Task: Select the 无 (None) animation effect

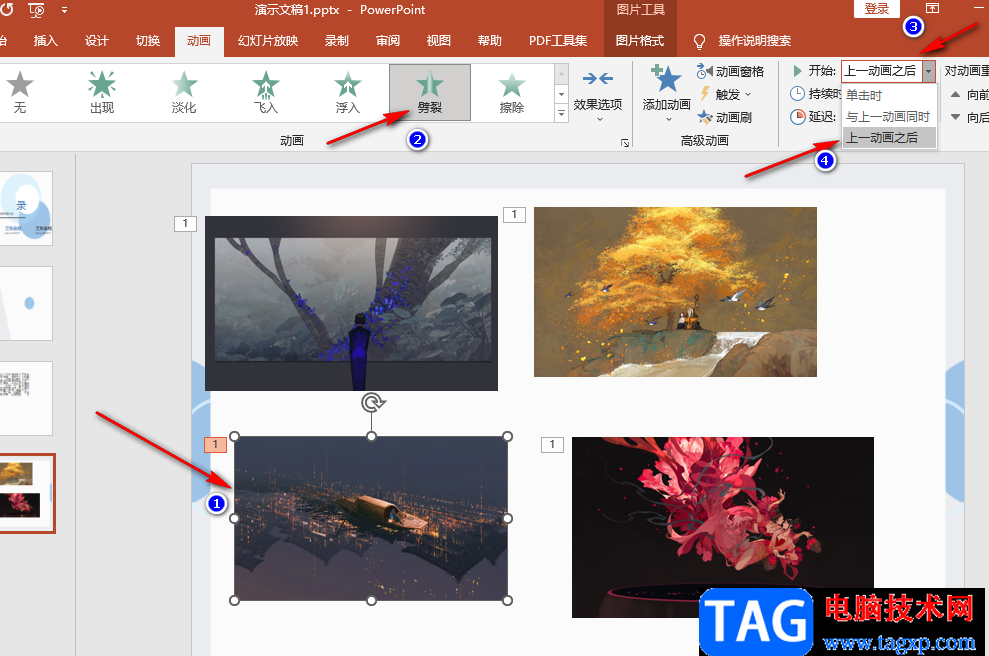Action: coord(20,92)
